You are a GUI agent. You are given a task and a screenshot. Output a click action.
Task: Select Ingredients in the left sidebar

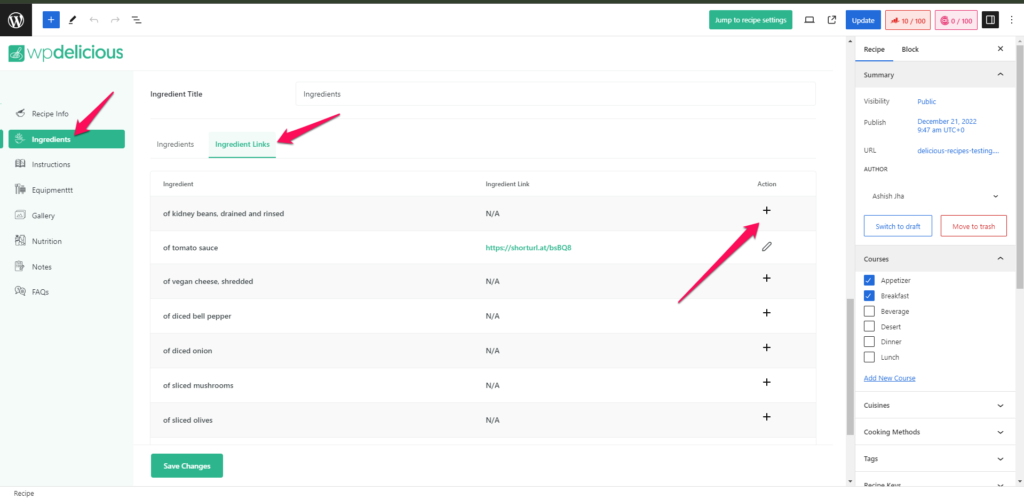(x=67, y=139)
